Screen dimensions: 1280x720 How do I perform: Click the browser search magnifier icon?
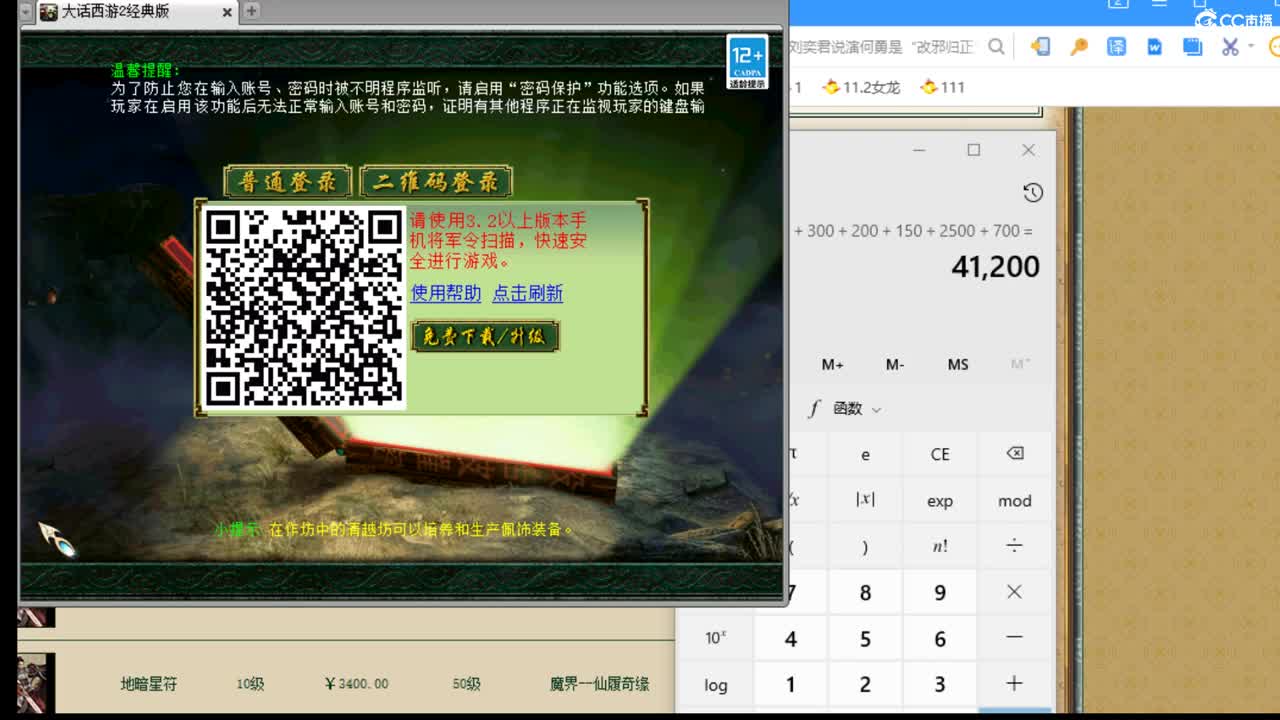pyautogui.click(x=996, y=47)
